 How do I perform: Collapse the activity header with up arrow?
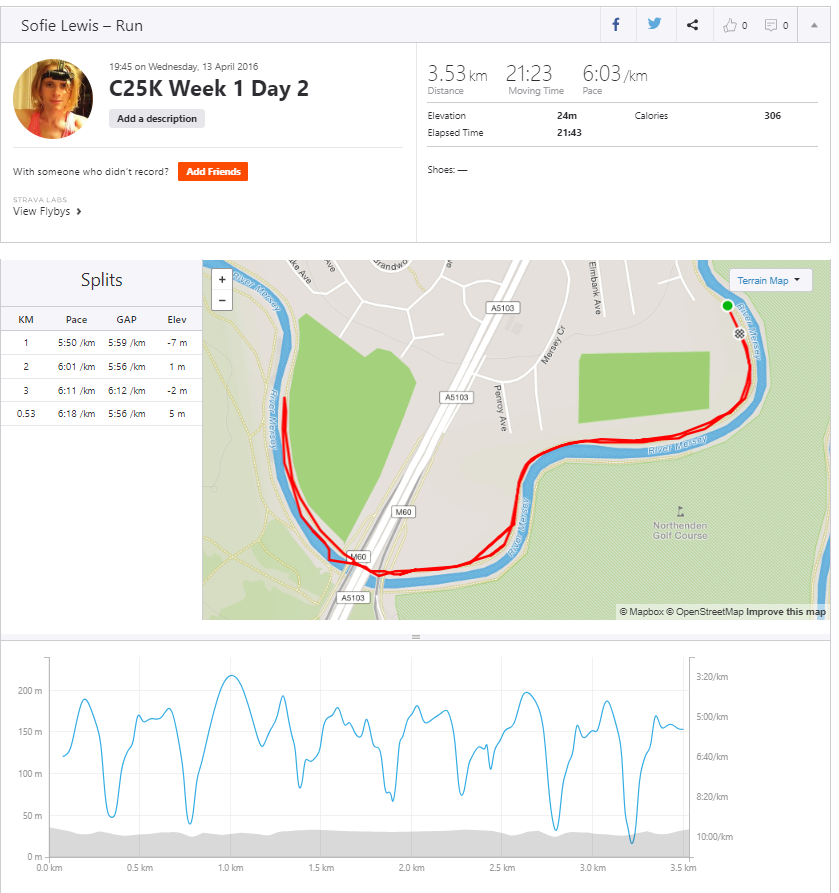click(x=813, y=25)
